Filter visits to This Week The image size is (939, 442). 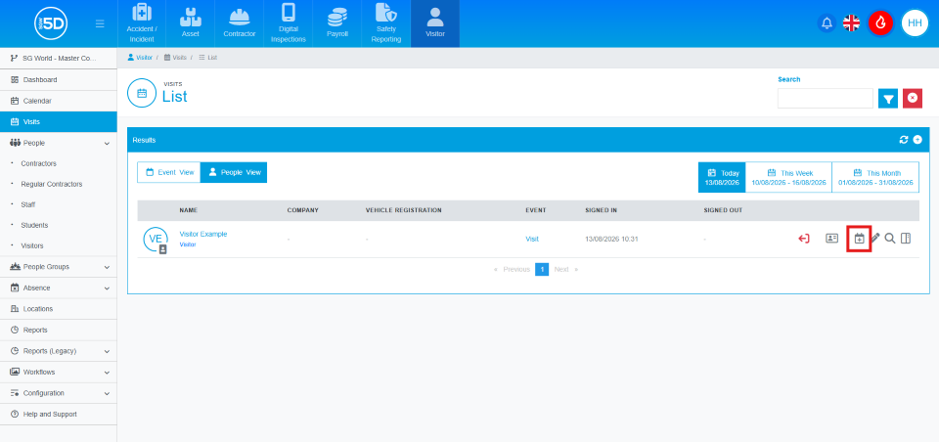[x=789, y=177]
